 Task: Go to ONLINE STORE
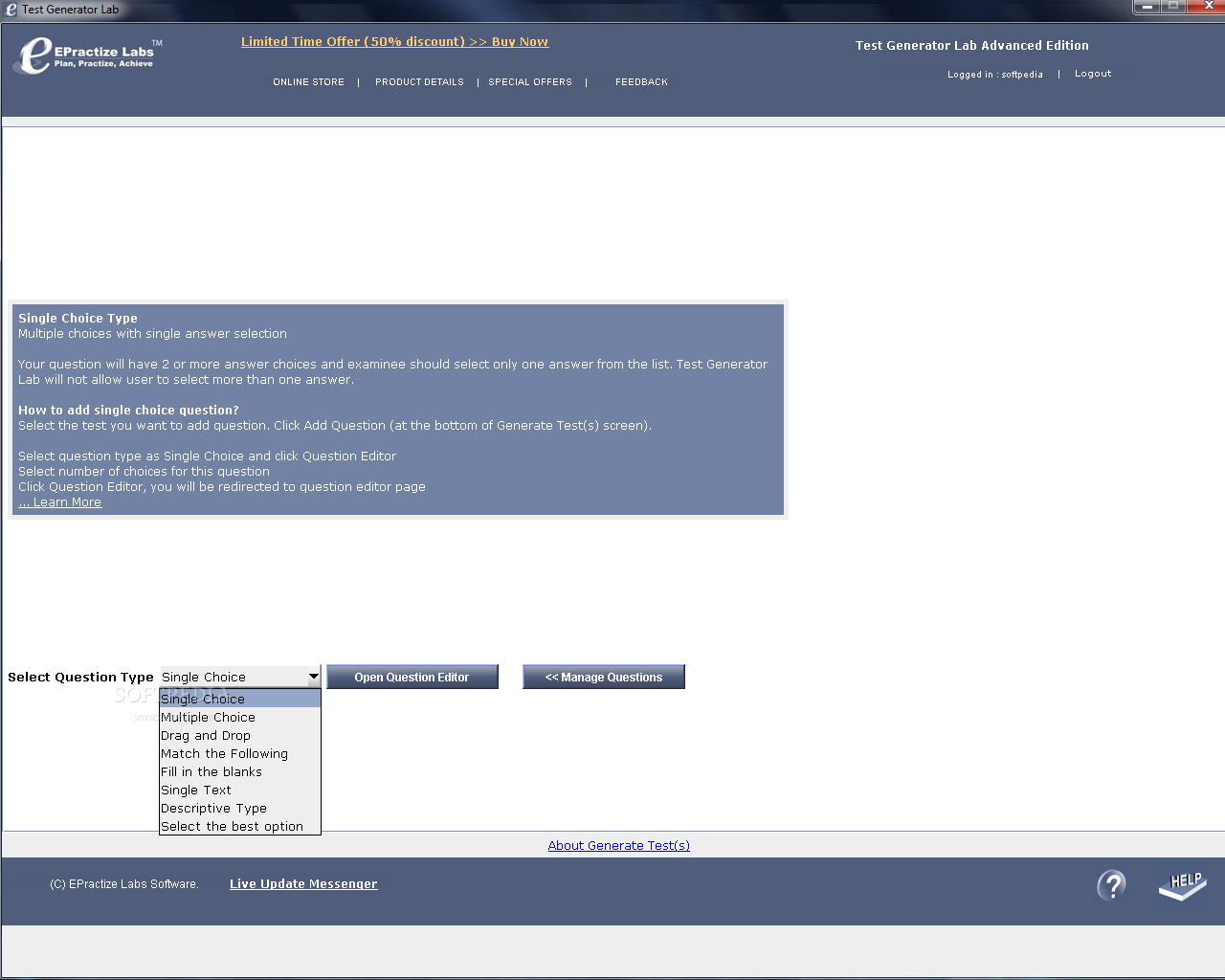coord(308,82)
